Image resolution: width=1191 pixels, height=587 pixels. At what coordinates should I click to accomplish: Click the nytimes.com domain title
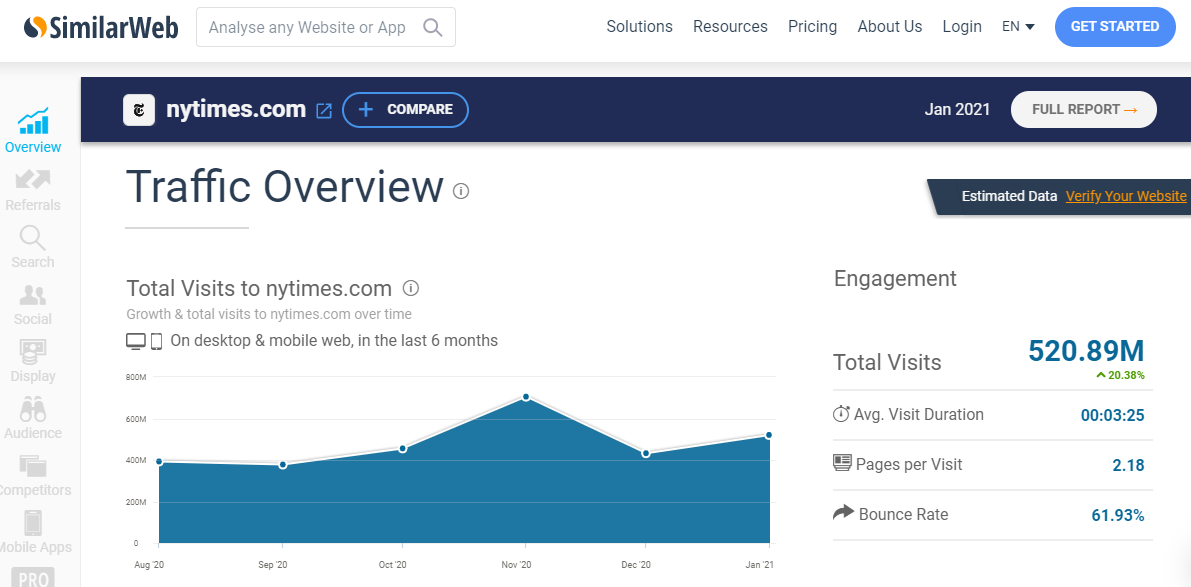pos(236,109)
